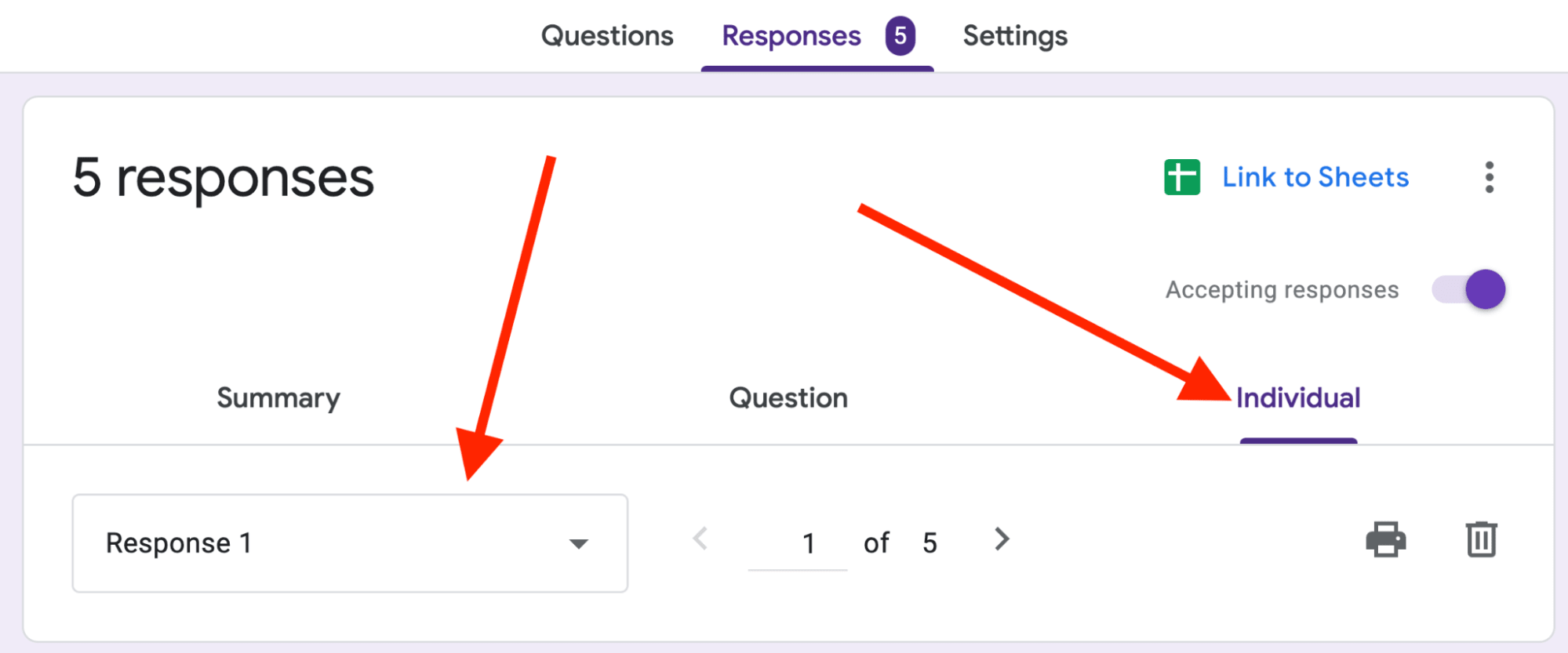1568x653 pixels.
Task: Click the three-dot overflow menu
Action: 1490,178
